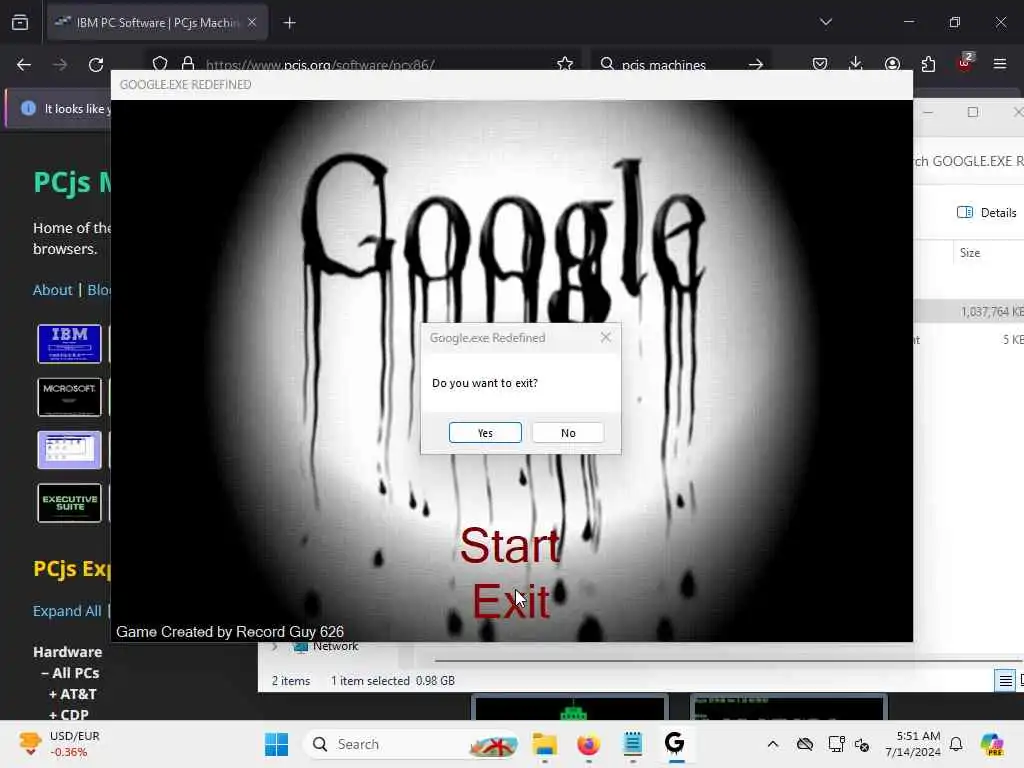Submit search with the arrow icon
The image size is (1024, 768).
tap(756, 64)
